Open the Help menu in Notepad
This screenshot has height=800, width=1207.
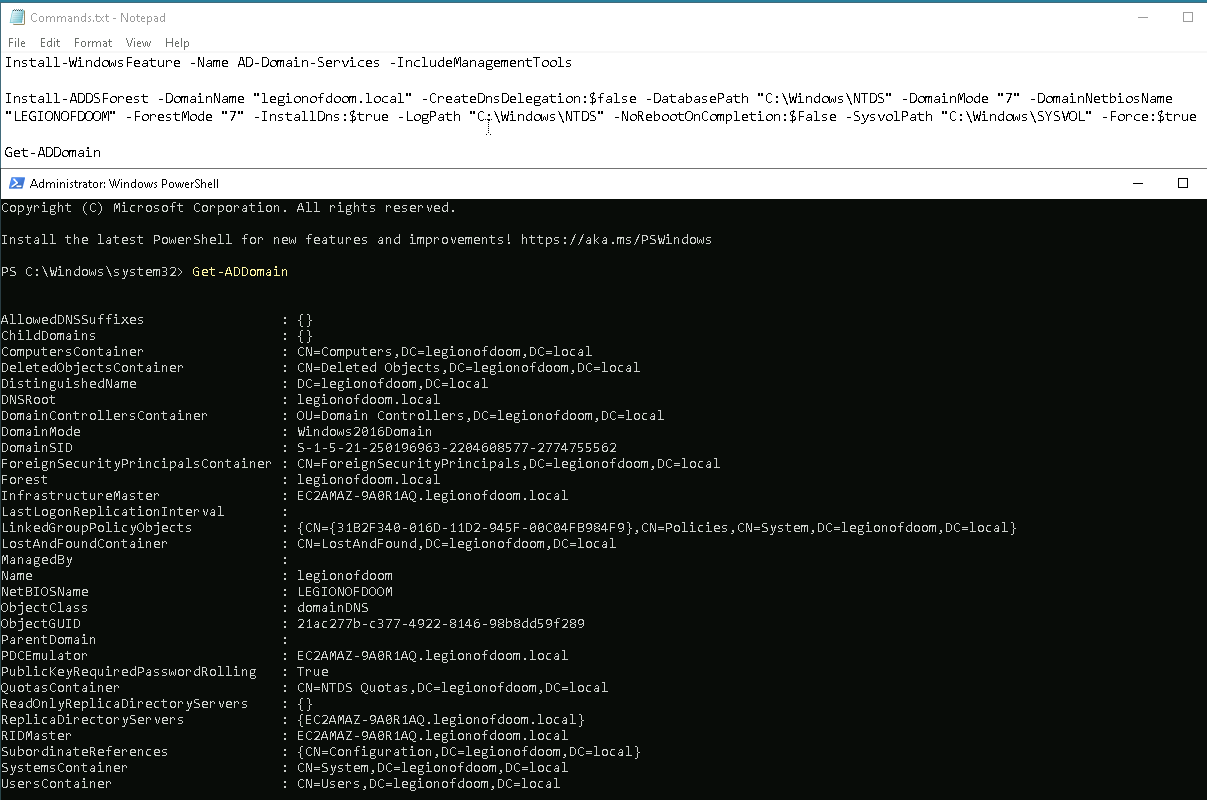pyautogui.click(x=177, y=43)
